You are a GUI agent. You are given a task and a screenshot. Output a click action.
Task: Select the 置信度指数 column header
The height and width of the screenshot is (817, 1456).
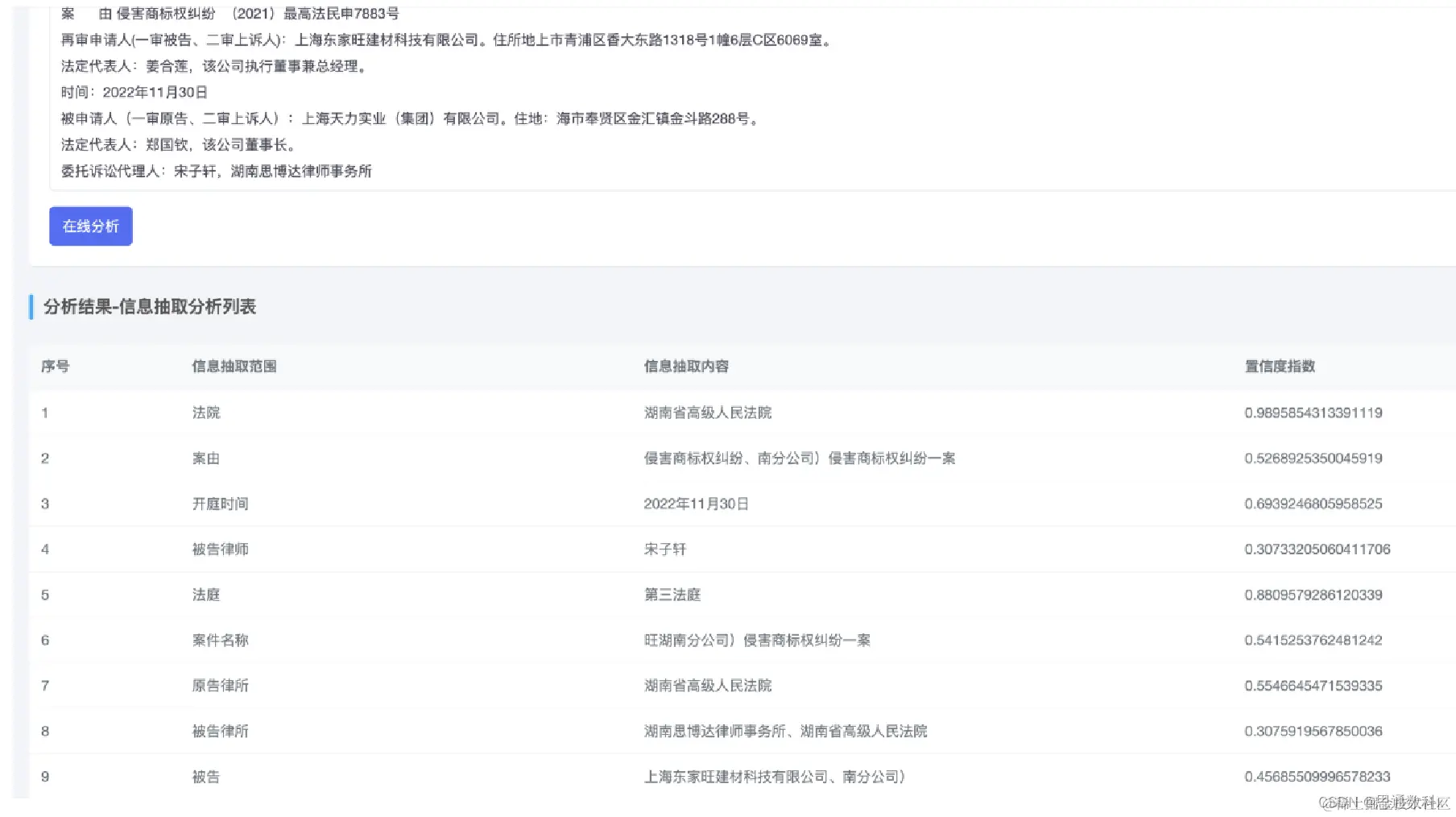1280,367
